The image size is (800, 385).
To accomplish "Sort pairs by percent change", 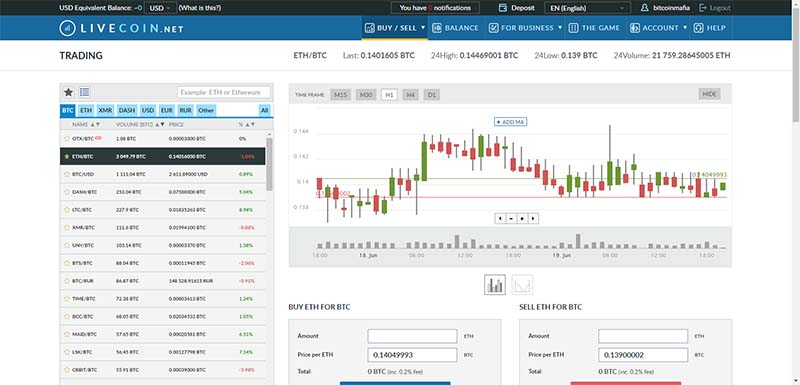I will click(247, 124).
